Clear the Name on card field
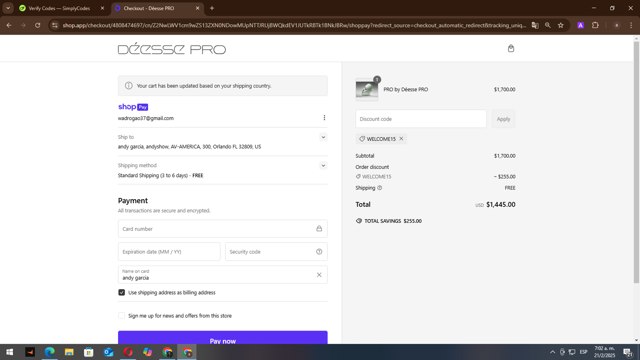Viewport: 640px width, 360px height. tap(319, 275)
